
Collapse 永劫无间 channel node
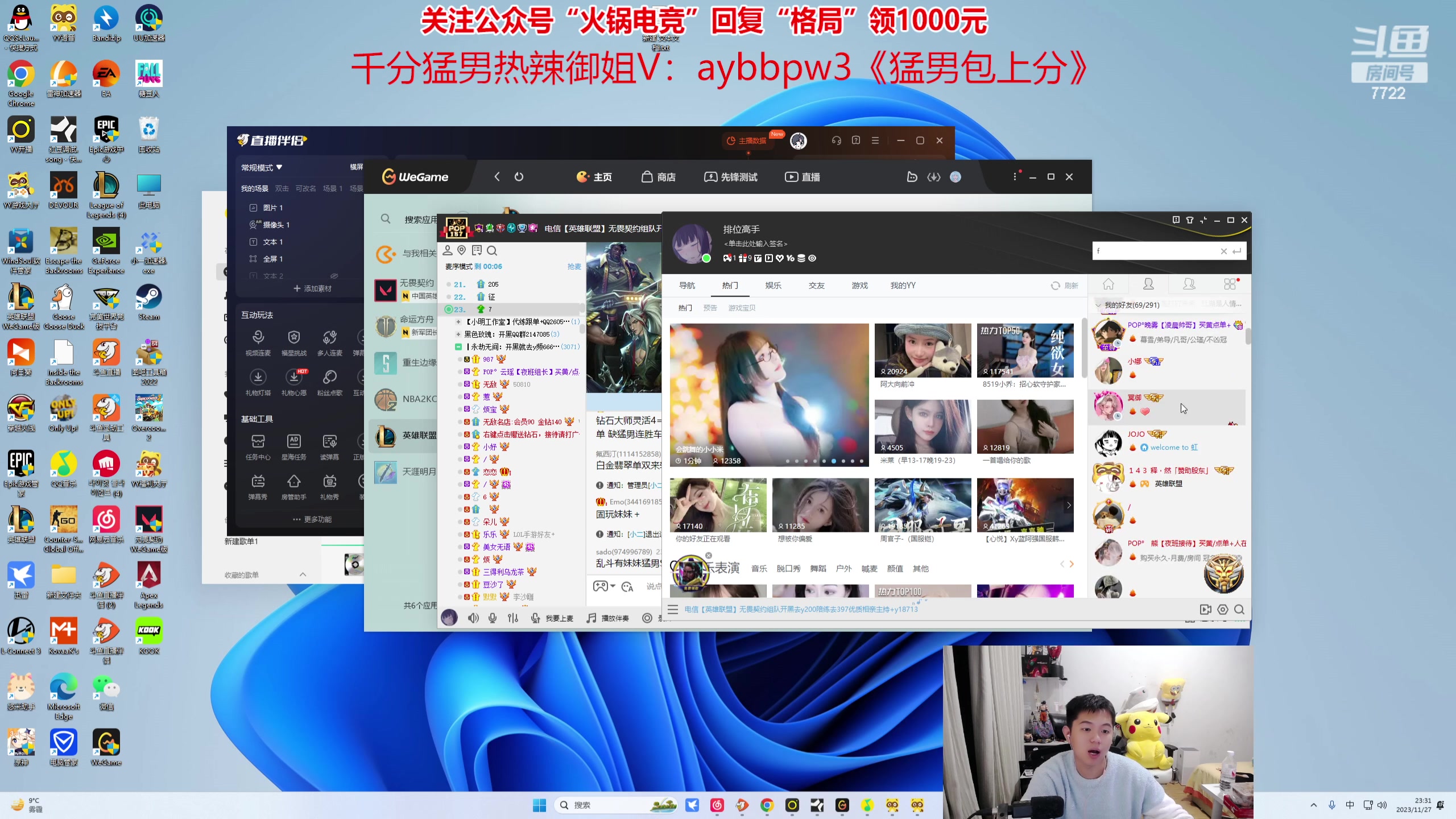[458, 347]
